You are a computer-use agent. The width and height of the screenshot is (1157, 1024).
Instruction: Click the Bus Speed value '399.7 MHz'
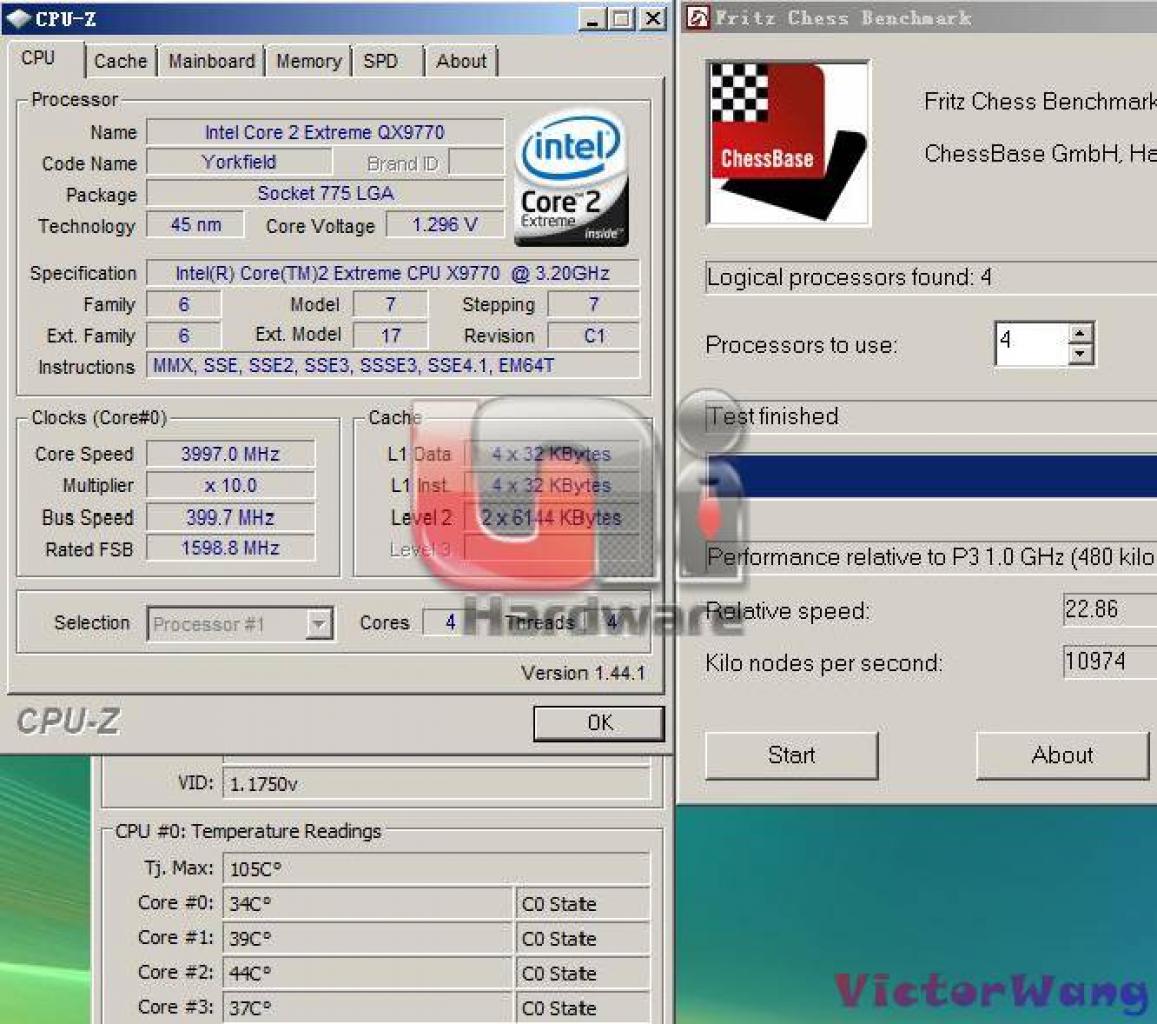tap(230, 517)
